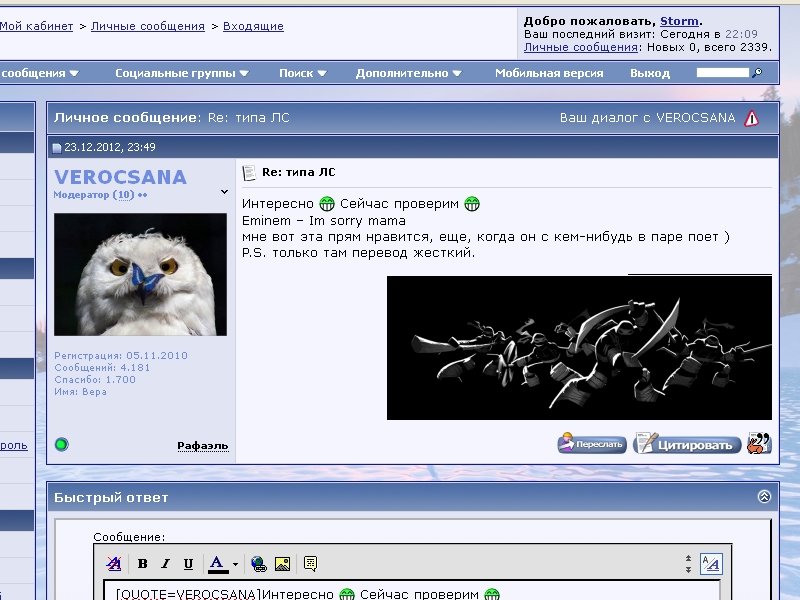Wrap selection in quote tags icon

pyautogui.click(x=310, y=563)
